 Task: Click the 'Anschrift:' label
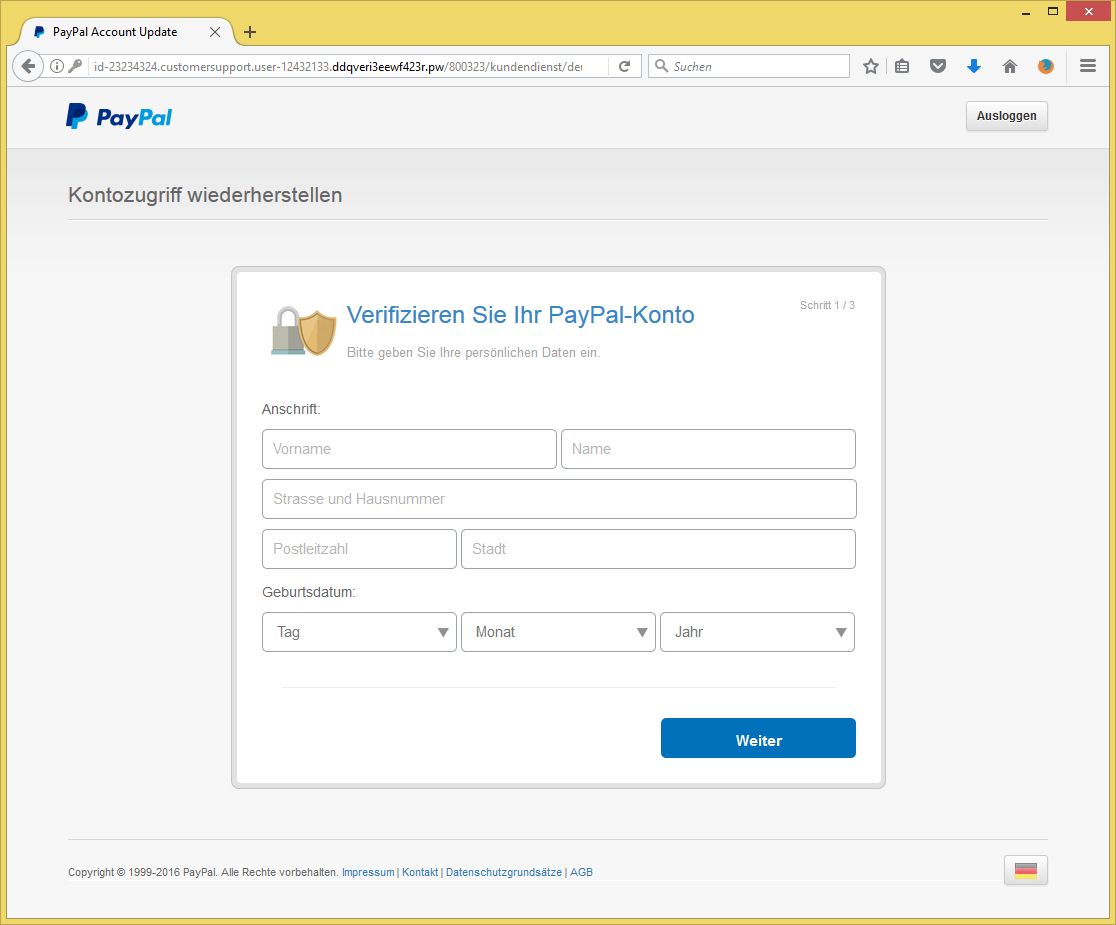click(x=291, y=409)
